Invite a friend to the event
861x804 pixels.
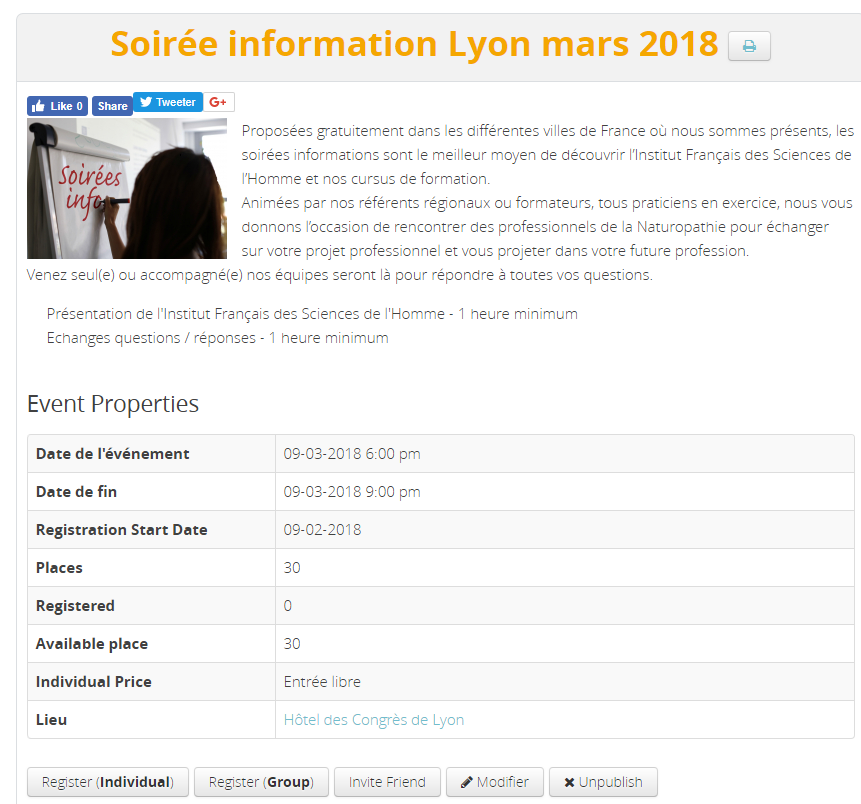(x=387, y=782)
